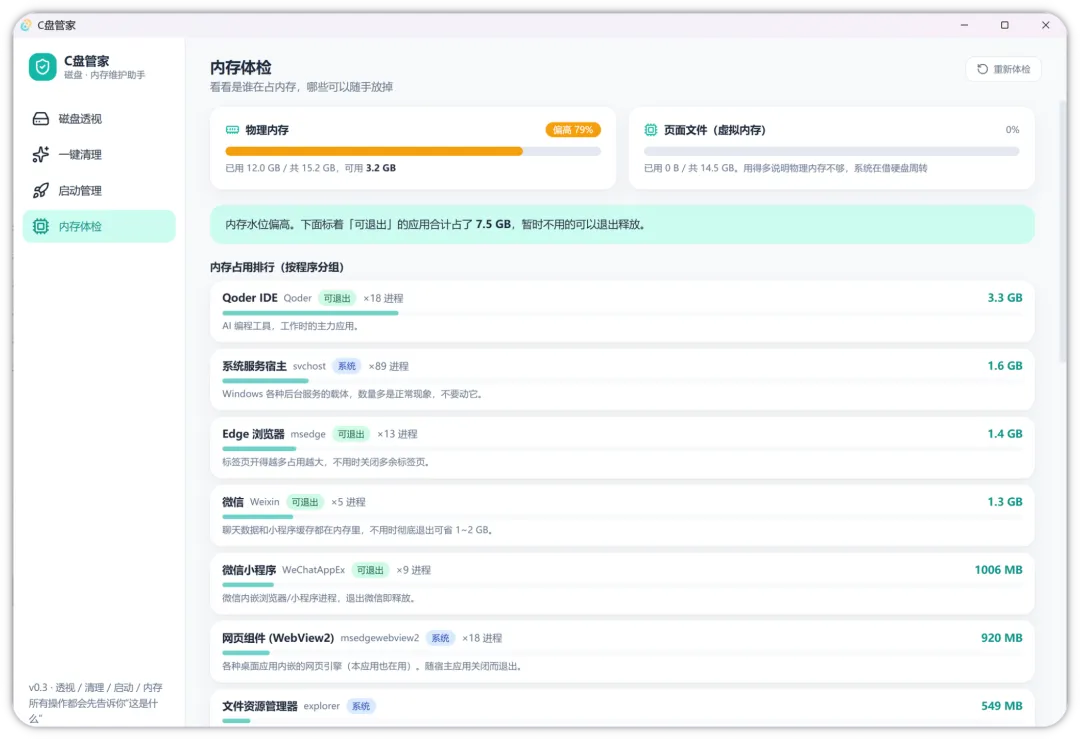Click the 1006 MB value
This screenshot has height=739, width=1080.
[x=998, y=570]
